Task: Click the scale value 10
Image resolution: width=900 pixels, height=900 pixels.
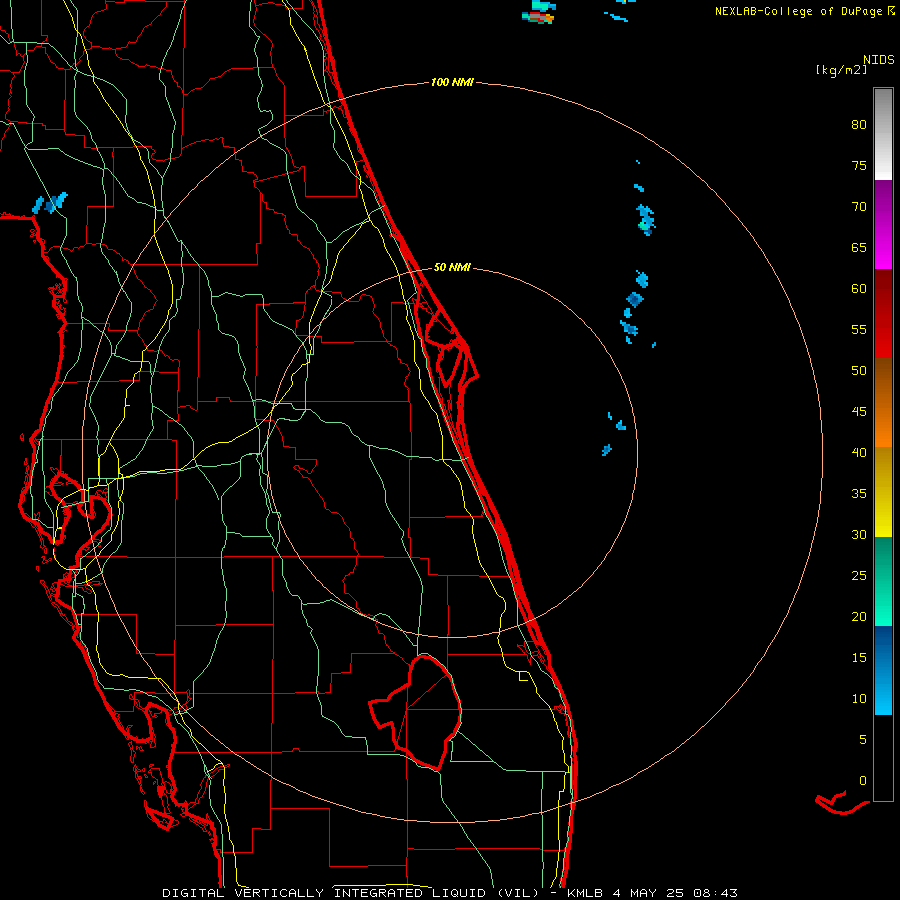Action: (x=859, y=699)
